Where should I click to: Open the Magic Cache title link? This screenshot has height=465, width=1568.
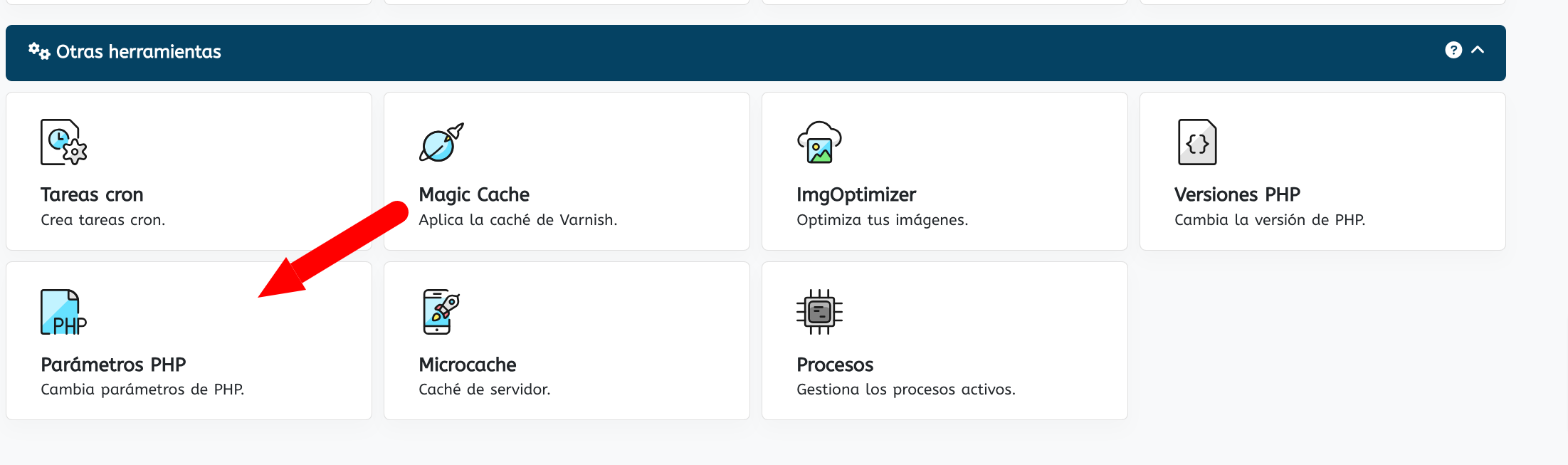click(x=474, y=194)
